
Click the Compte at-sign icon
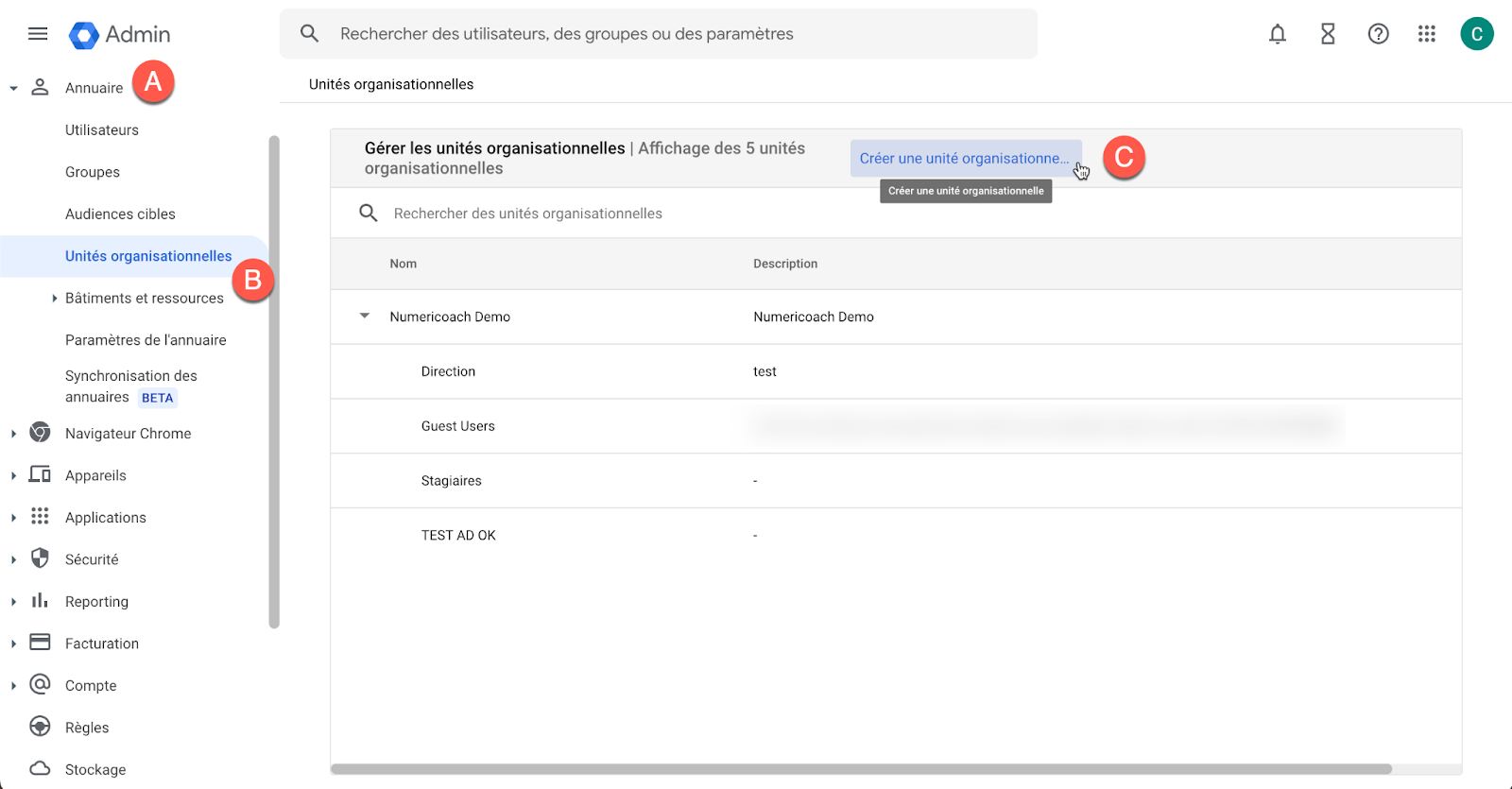pos(40,684)
